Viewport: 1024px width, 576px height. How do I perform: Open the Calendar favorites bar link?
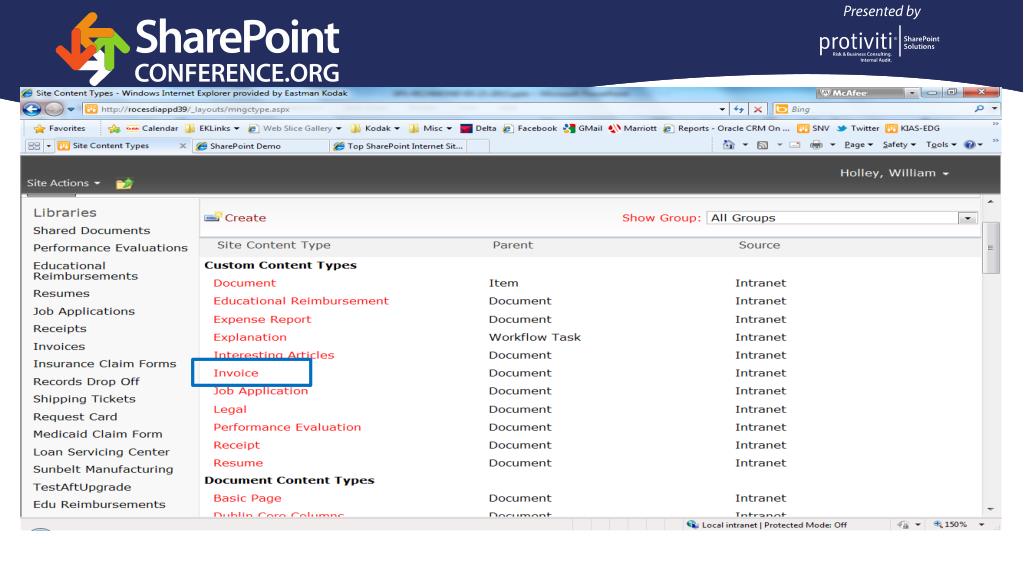[x=152, y=128]
